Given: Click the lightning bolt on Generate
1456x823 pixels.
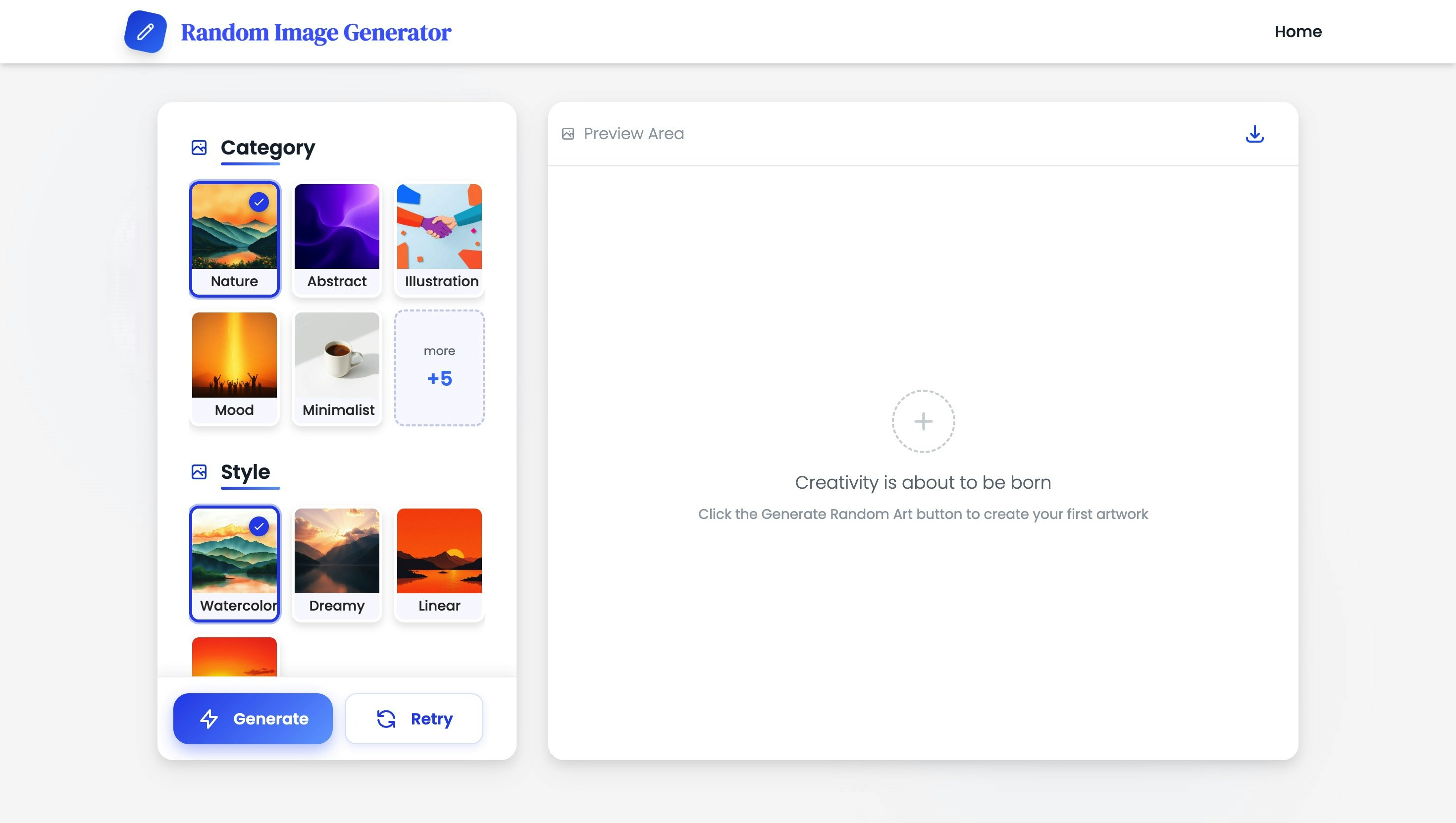Looking at the screenshot, I should (x=209, y=719).
